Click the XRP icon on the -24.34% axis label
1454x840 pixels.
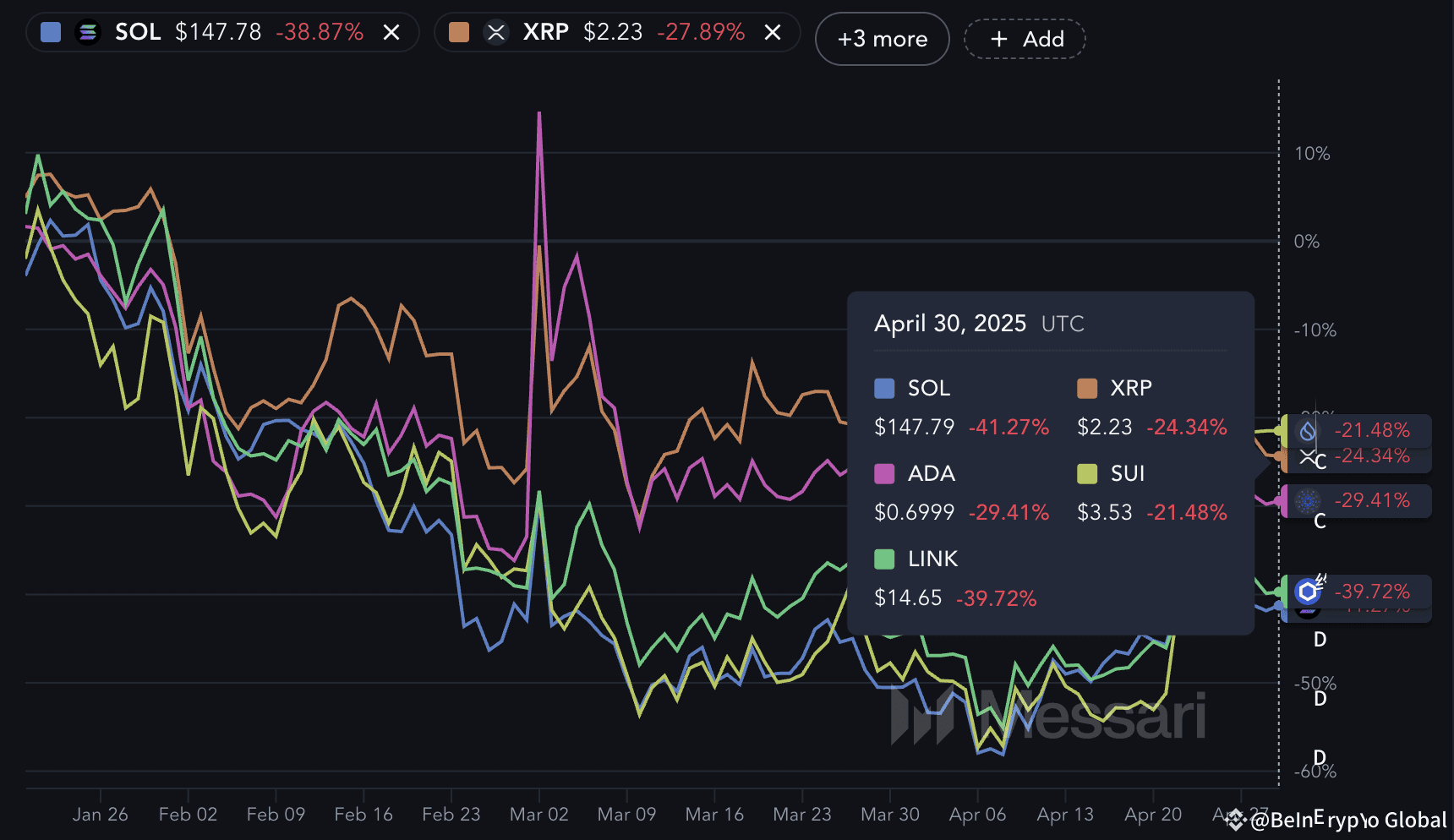coord(1308,457)
